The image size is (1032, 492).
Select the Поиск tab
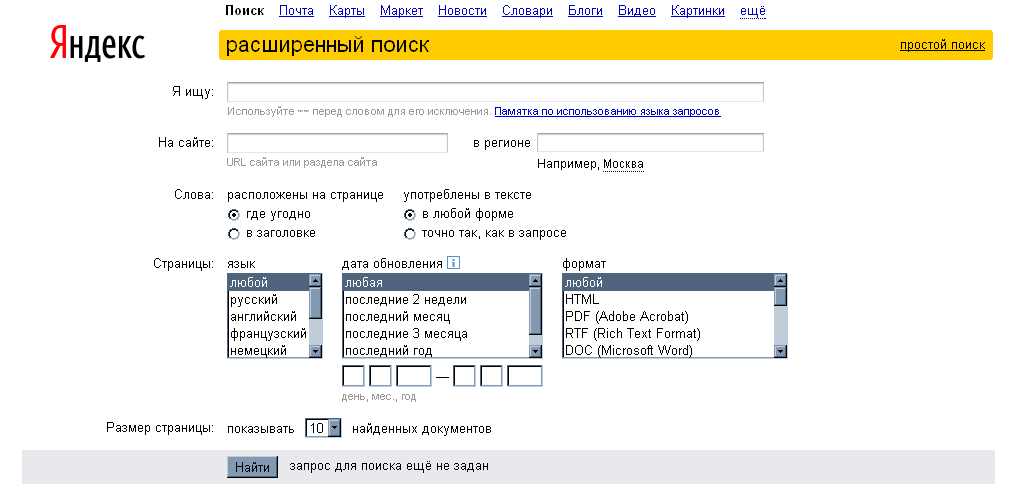coord(245,11)
